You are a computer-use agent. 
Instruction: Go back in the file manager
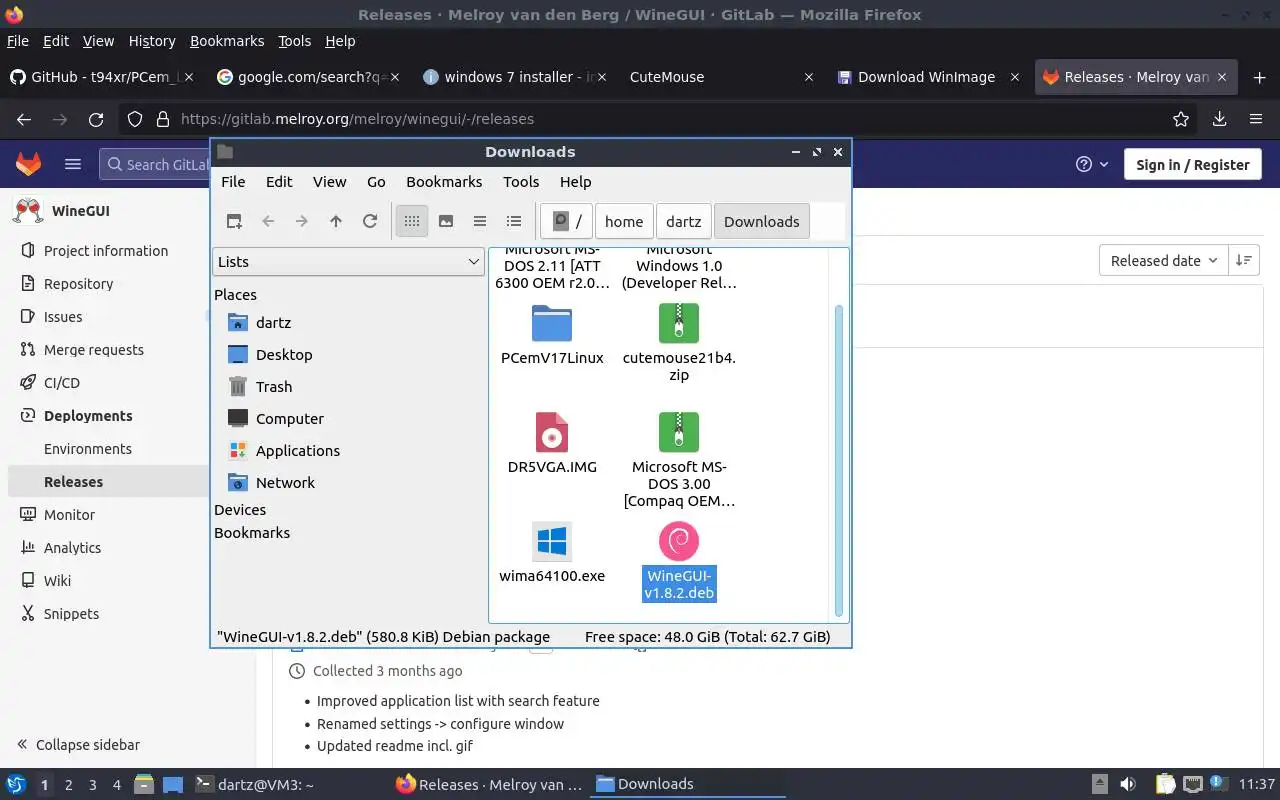[x=268, y=222]
